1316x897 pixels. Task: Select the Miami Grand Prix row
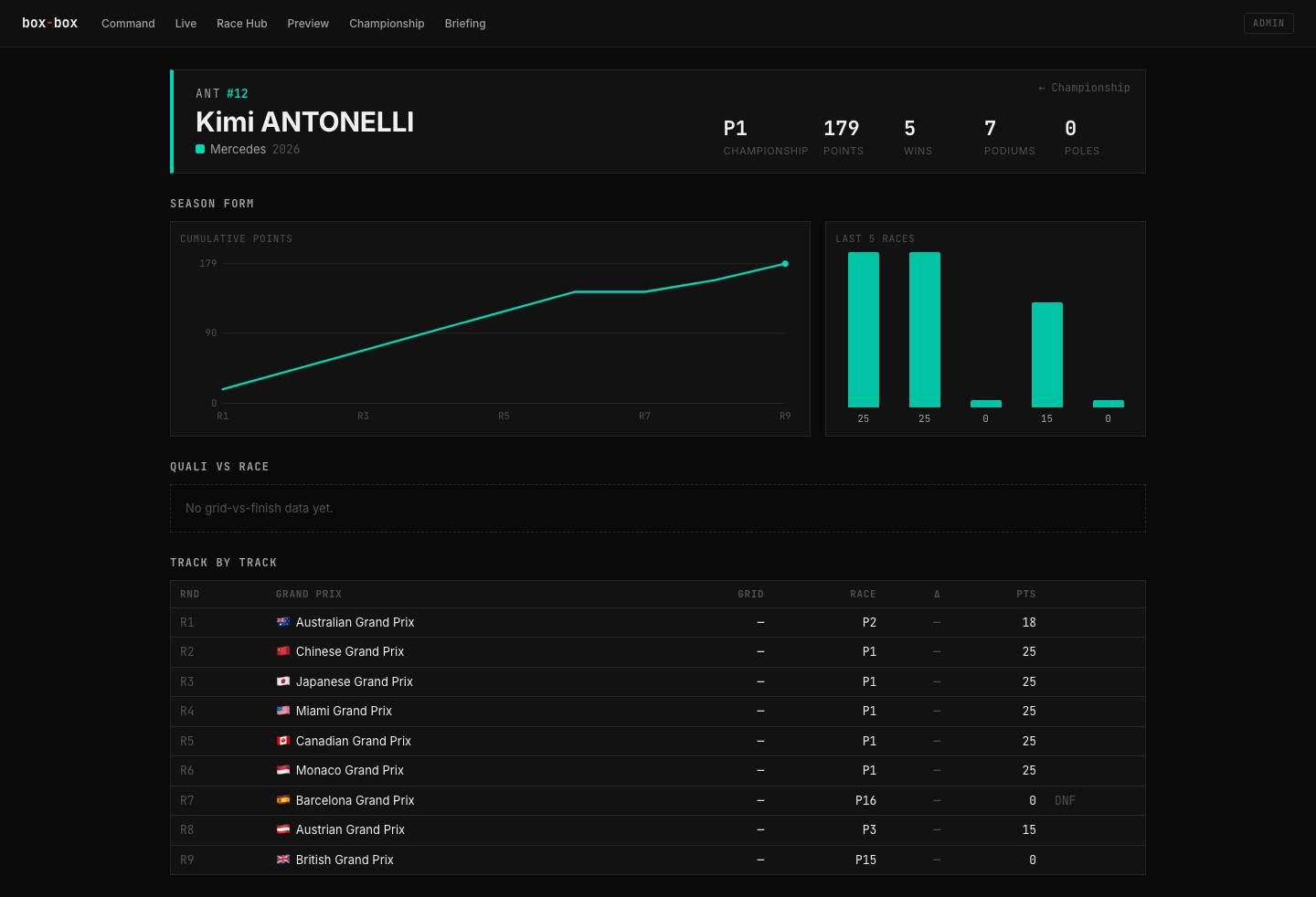658,712
